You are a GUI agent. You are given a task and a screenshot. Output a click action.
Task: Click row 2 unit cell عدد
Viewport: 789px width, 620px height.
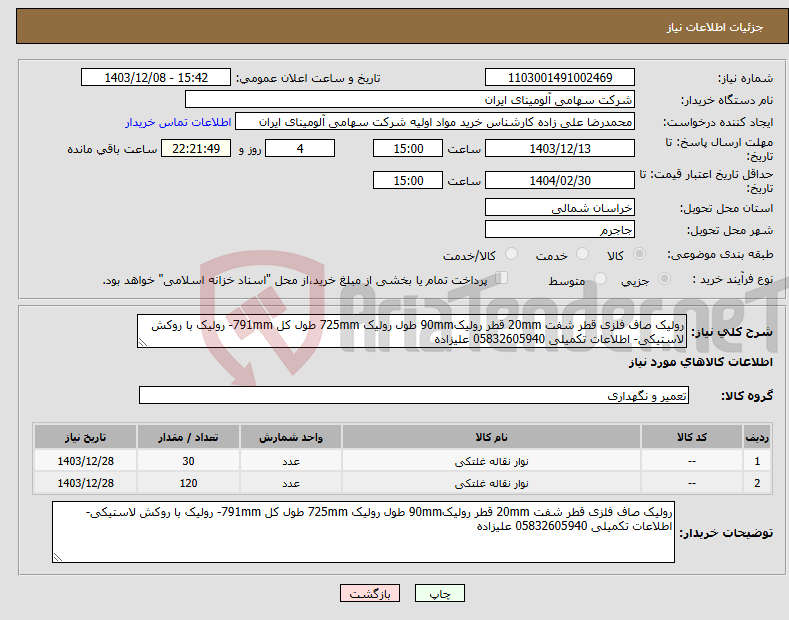coord(291,483)
